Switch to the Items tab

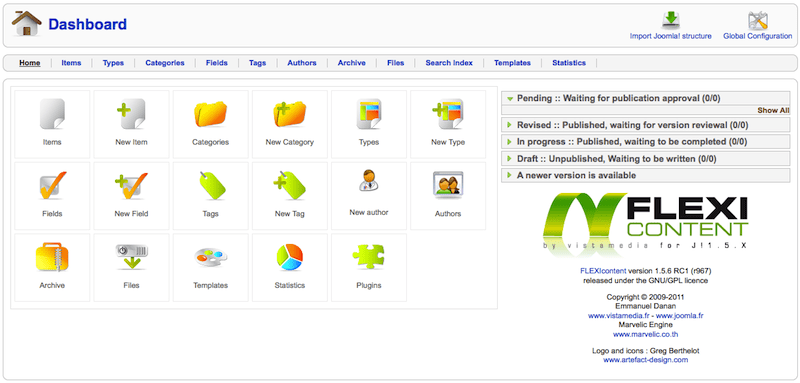(x=71, y=63)
